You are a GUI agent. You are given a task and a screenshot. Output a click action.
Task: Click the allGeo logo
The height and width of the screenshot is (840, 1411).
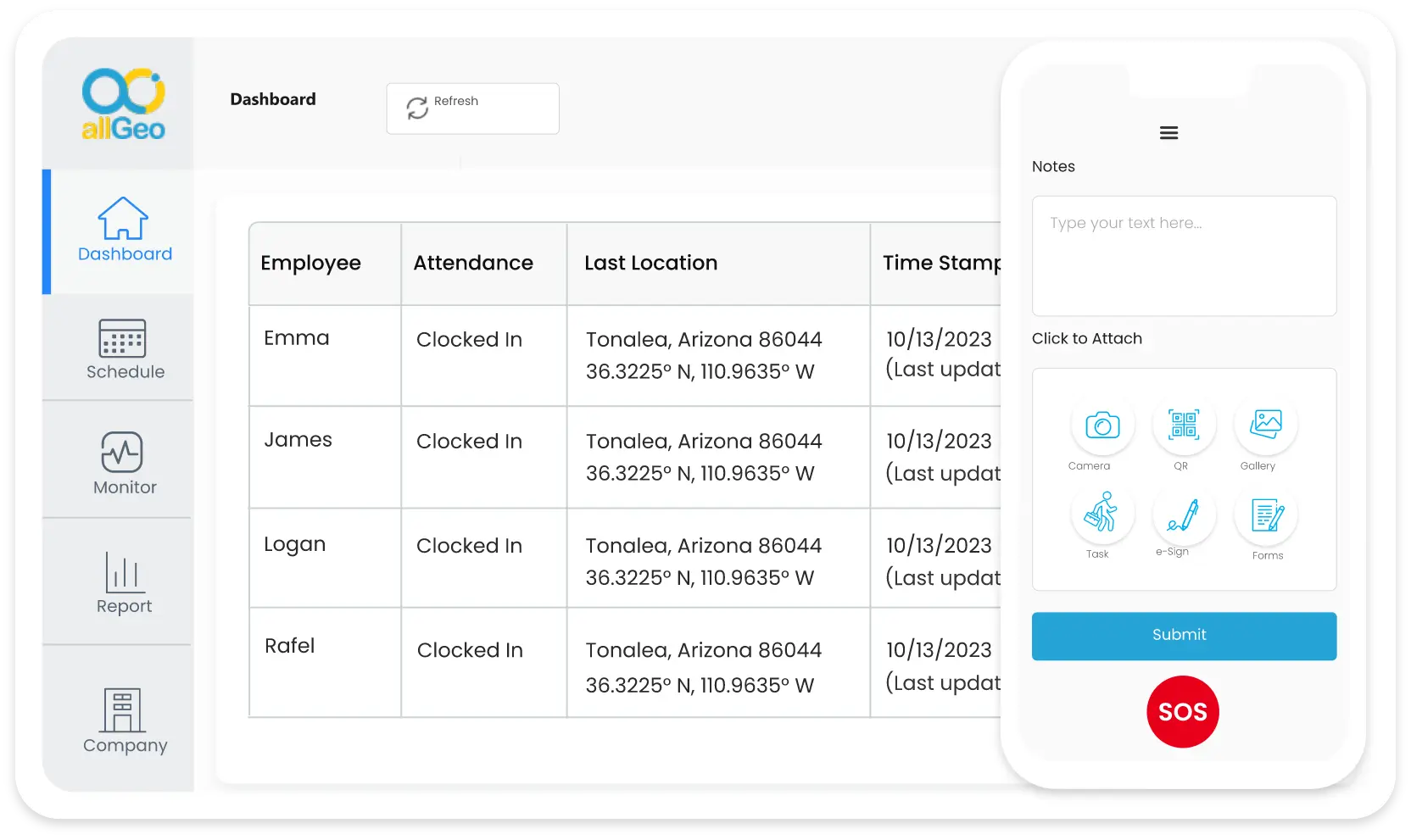pyautogui.click(x=123, y=104)
